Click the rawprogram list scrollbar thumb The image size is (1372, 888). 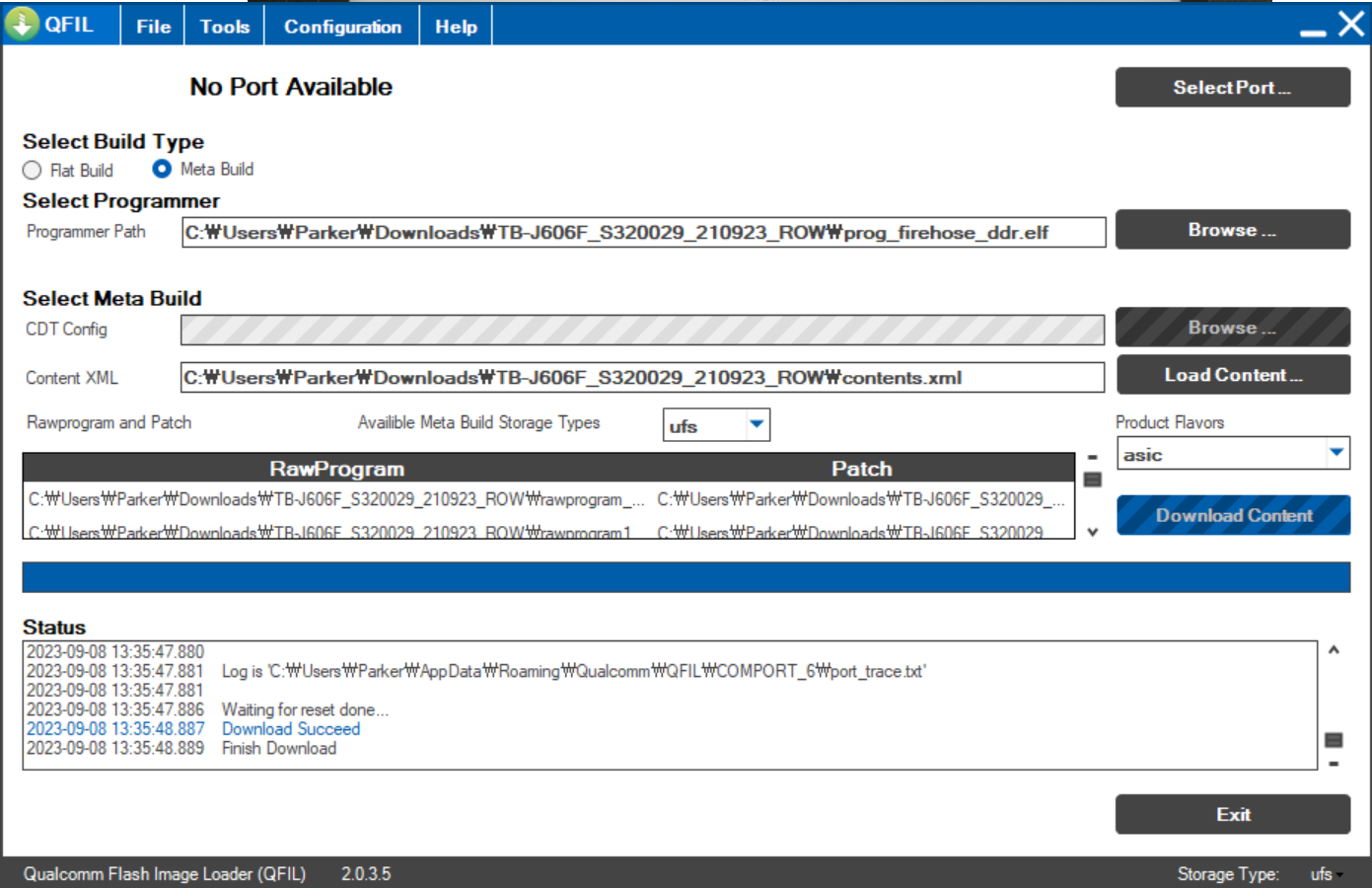[1092, 480]
